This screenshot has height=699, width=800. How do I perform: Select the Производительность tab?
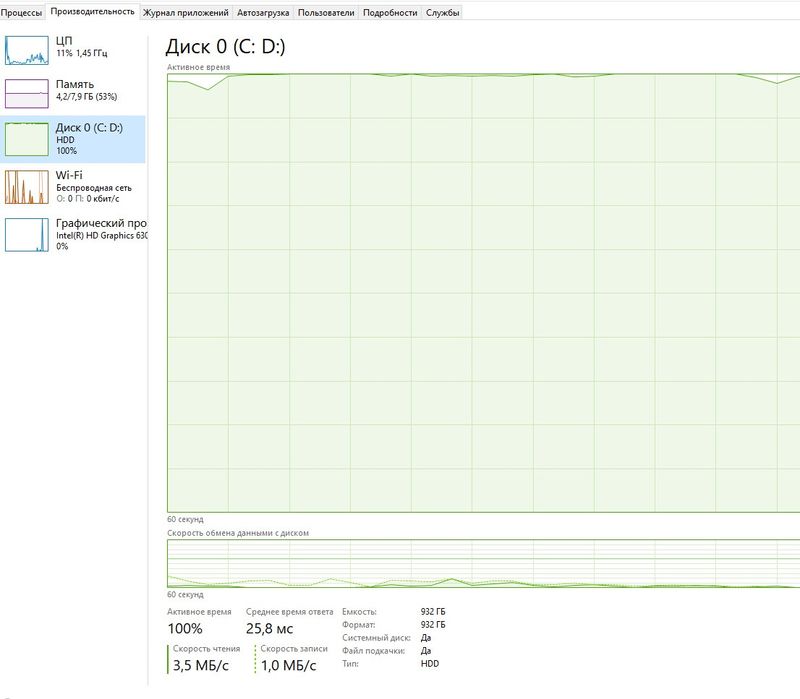[92, 12]
